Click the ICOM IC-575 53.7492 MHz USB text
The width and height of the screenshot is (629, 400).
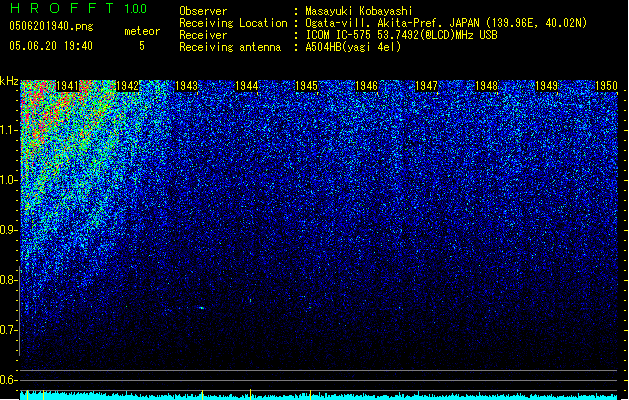402,35
